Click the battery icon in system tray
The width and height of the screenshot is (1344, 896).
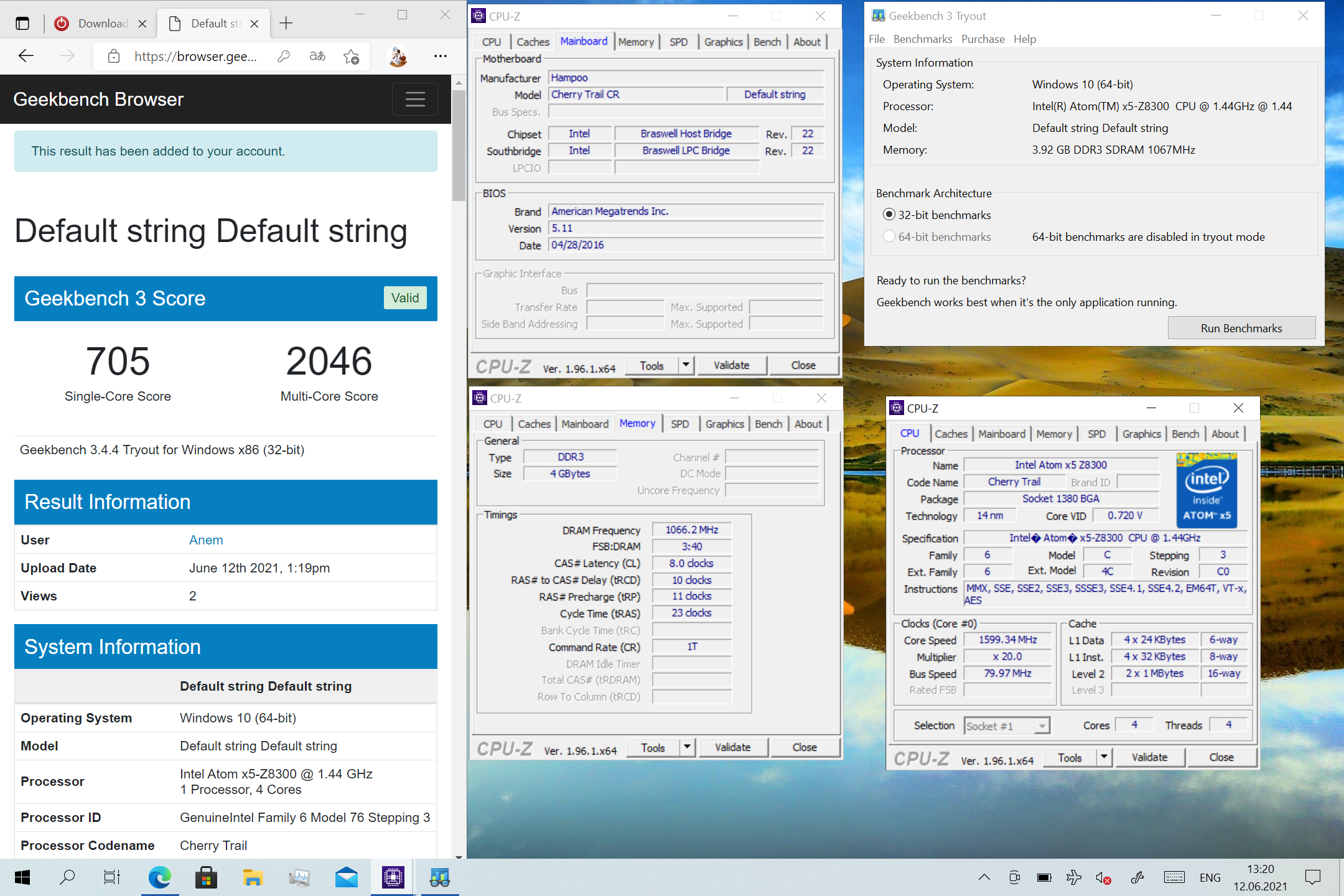point(1044,877)
